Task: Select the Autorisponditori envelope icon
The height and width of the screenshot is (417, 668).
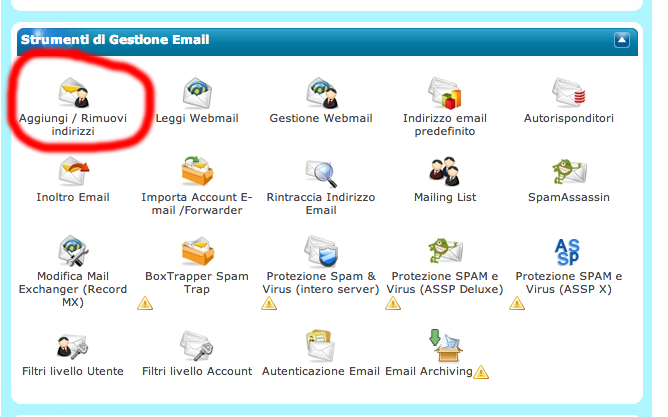Action: click(x=569, y=93)
